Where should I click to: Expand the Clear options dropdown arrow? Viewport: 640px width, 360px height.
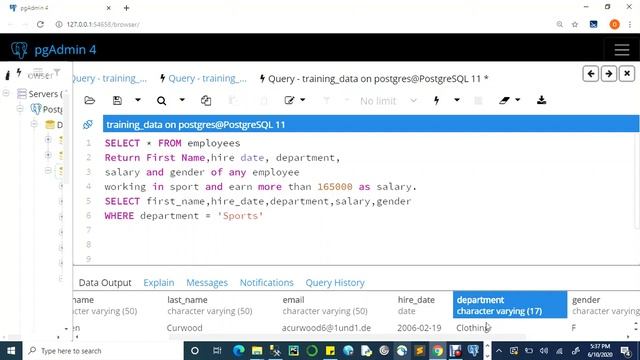(518, 100)
